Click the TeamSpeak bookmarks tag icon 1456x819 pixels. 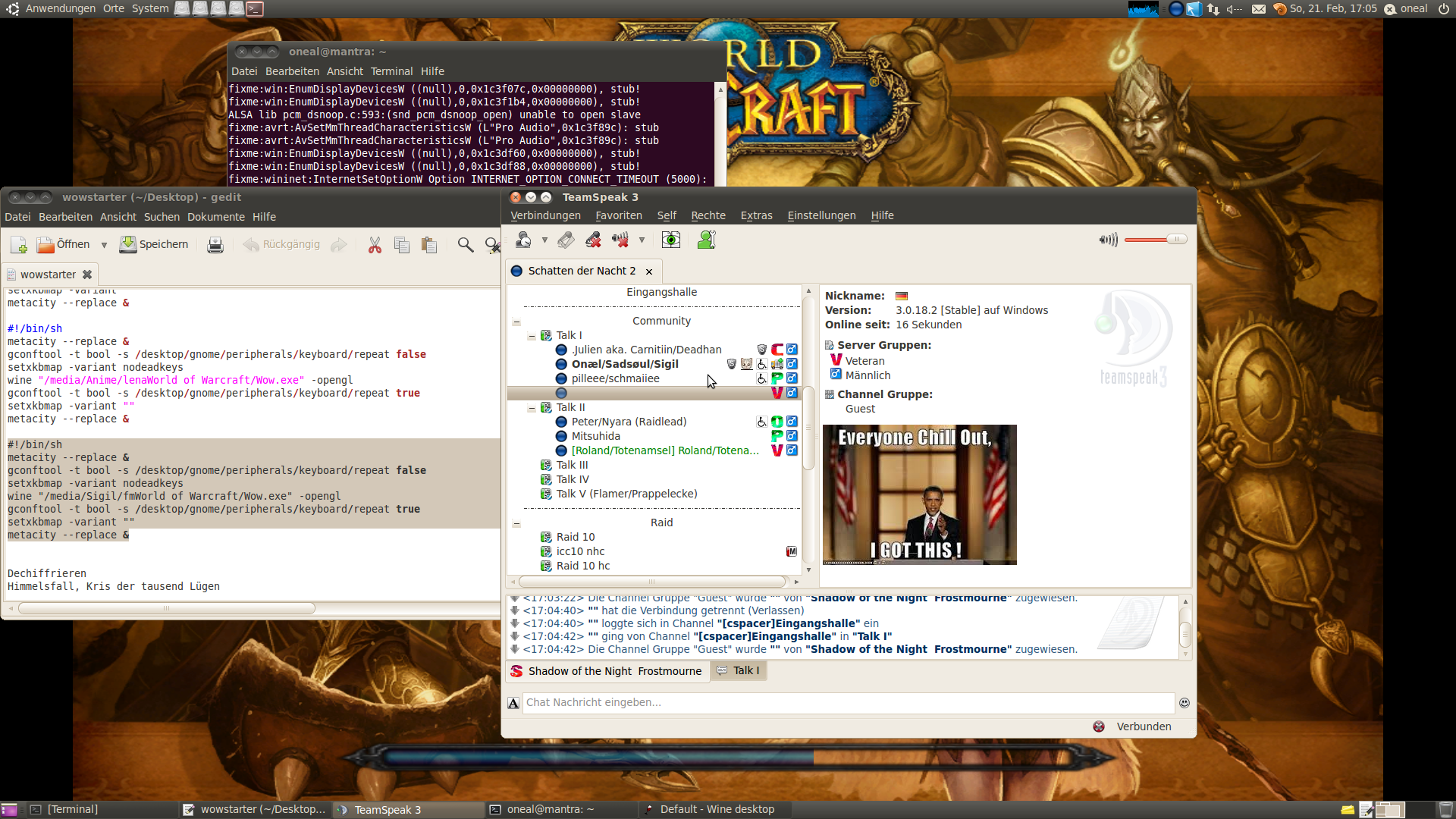(x=566, y=240)
